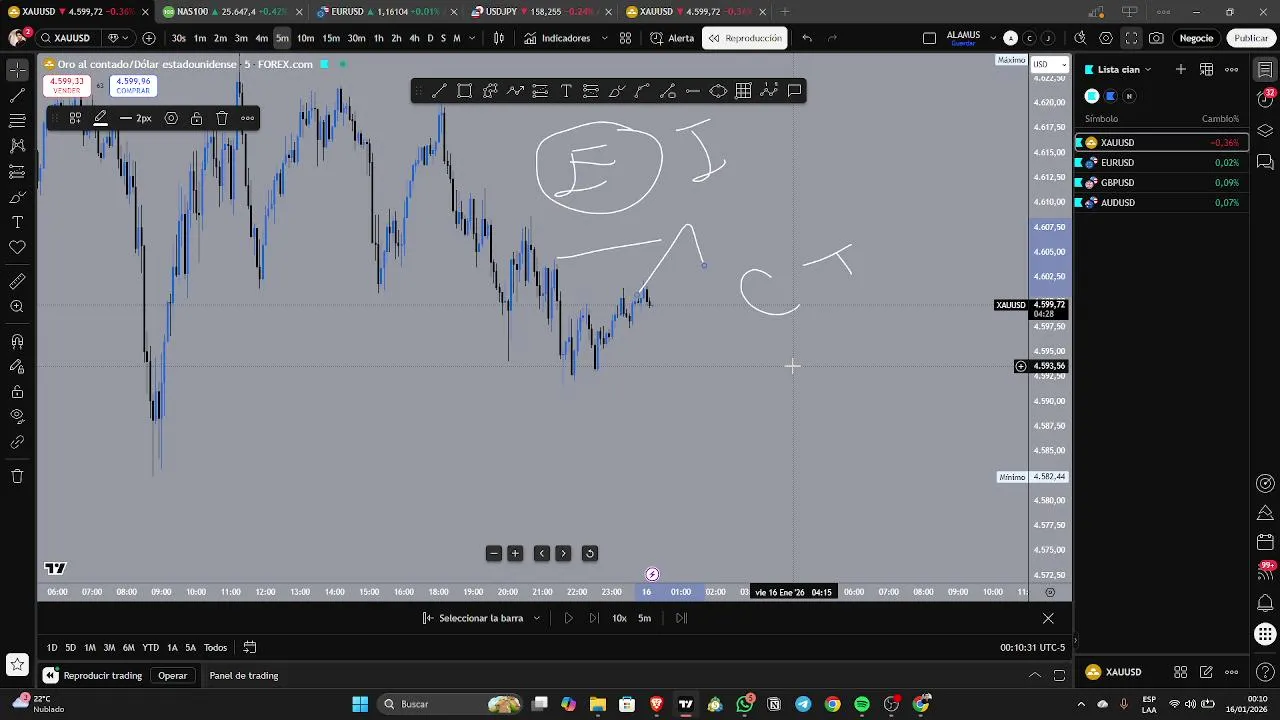Click the Publicar button
Screen dimensions: 1280x720
pos(1251,38)
